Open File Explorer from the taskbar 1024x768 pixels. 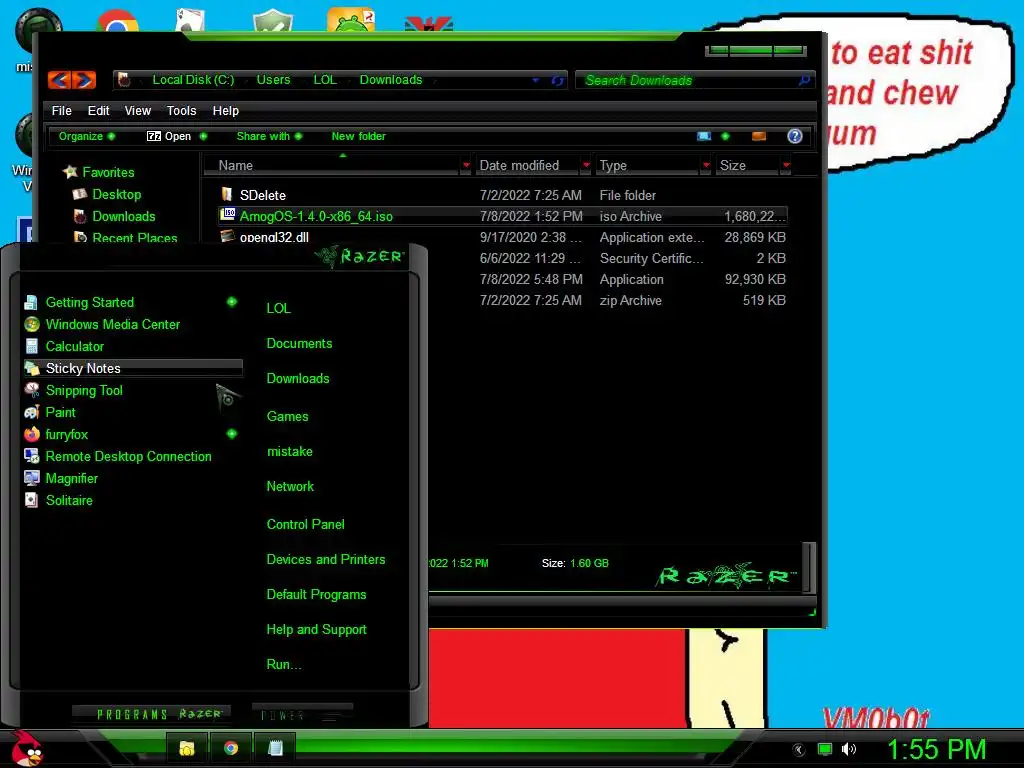[187, 748]
